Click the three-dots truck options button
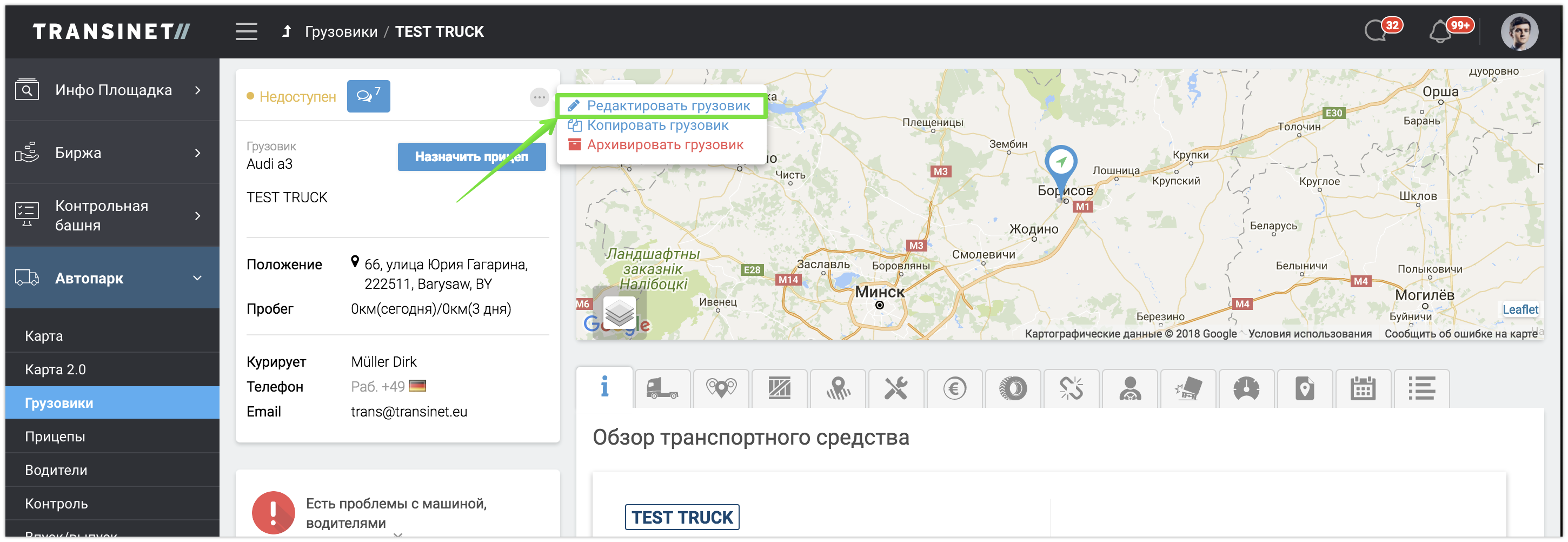Screen dimensions: 1568x542 (x=539, y=97)
